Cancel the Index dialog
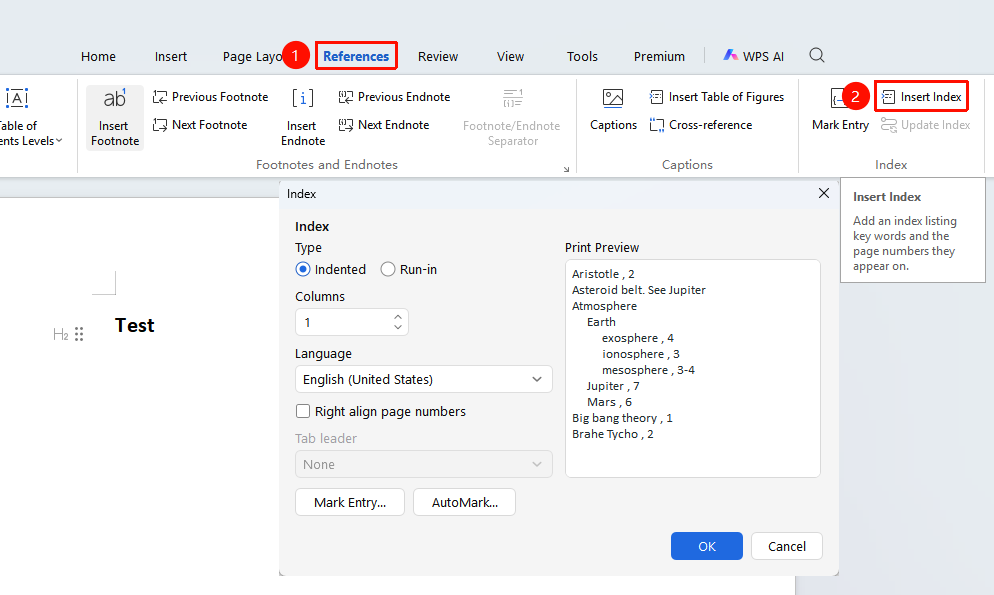 click(x=787, y=546)
